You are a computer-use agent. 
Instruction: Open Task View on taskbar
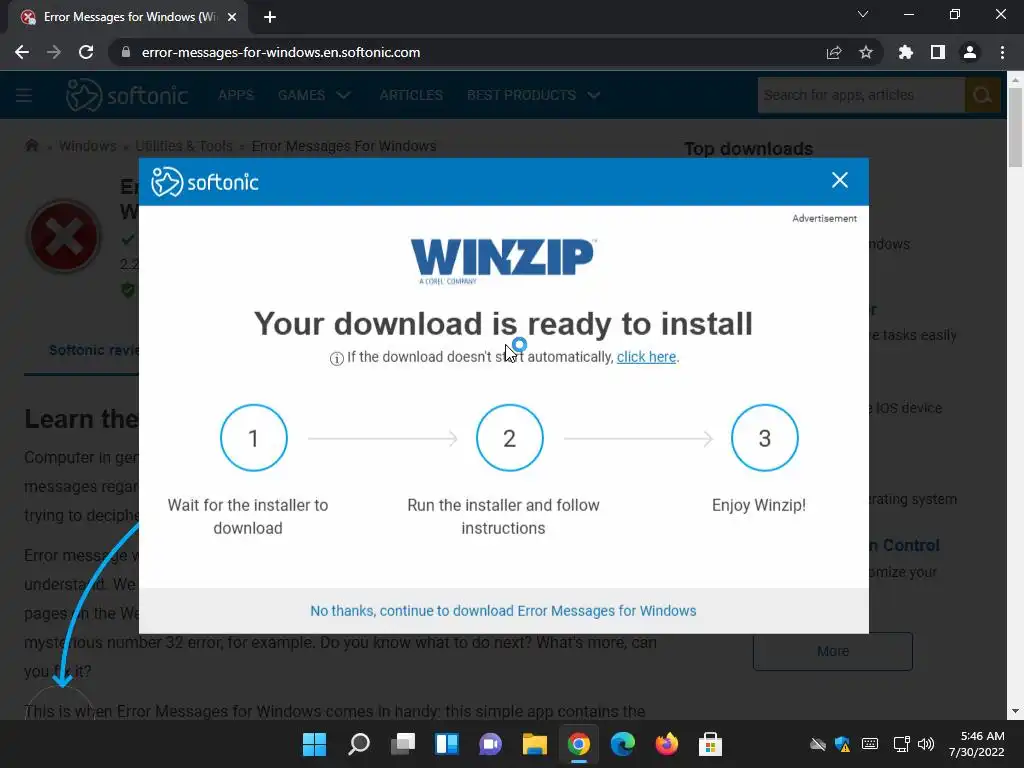[x=403, y=744]
